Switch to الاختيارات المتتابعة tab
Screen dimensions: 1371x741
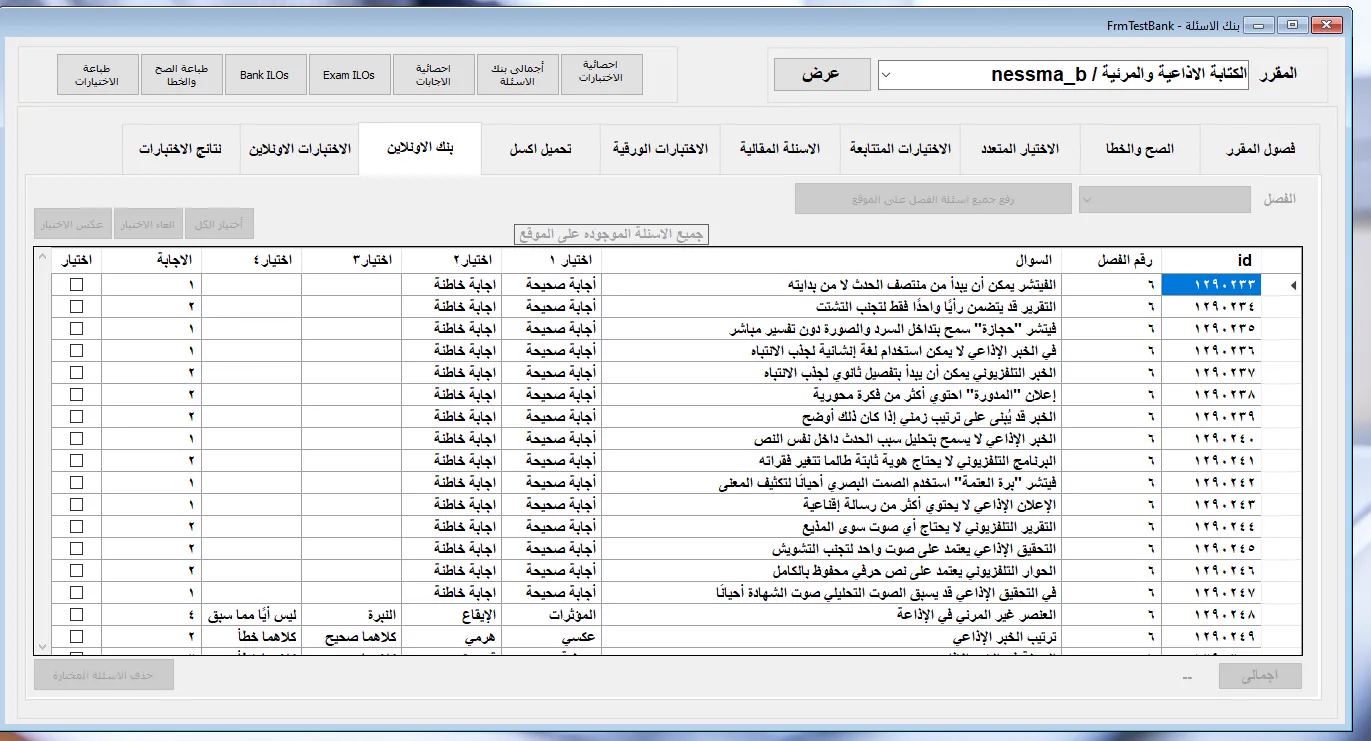point(900,149)
